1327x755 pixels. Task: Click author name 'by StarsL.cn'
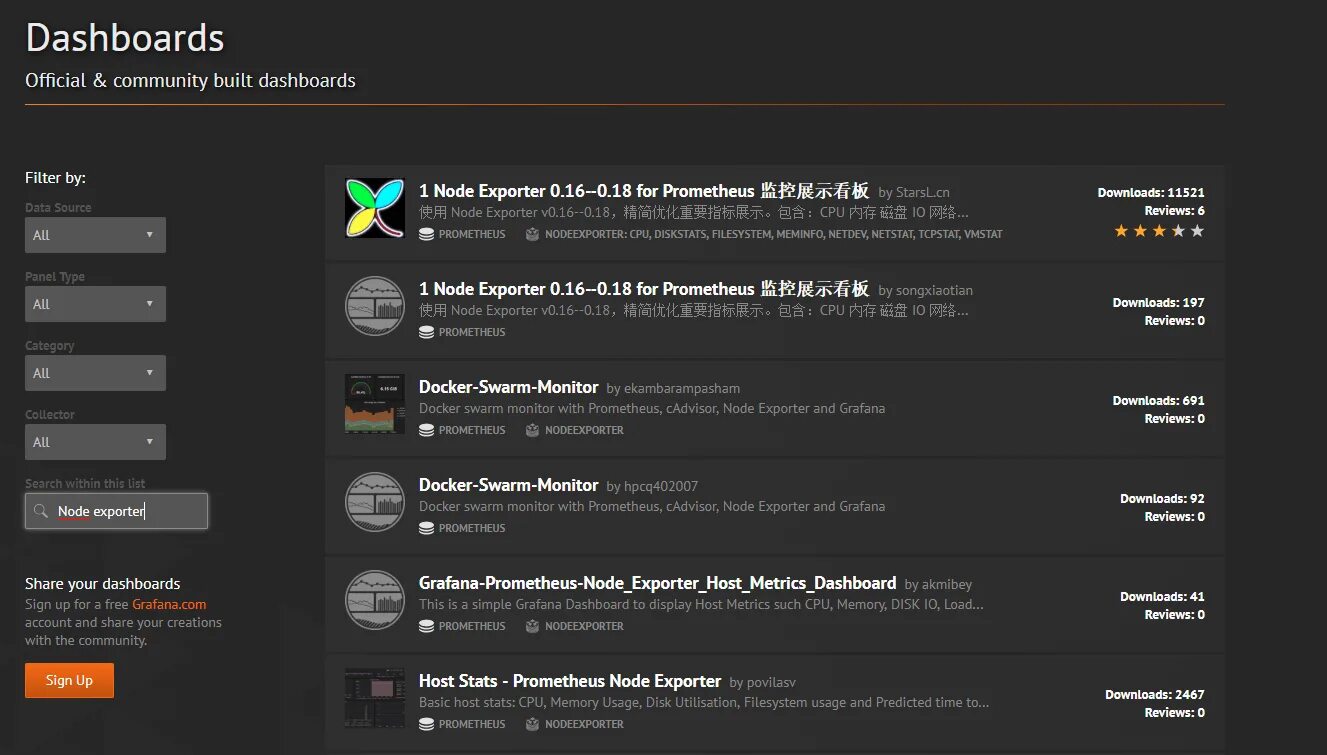(x=914, y=192)
